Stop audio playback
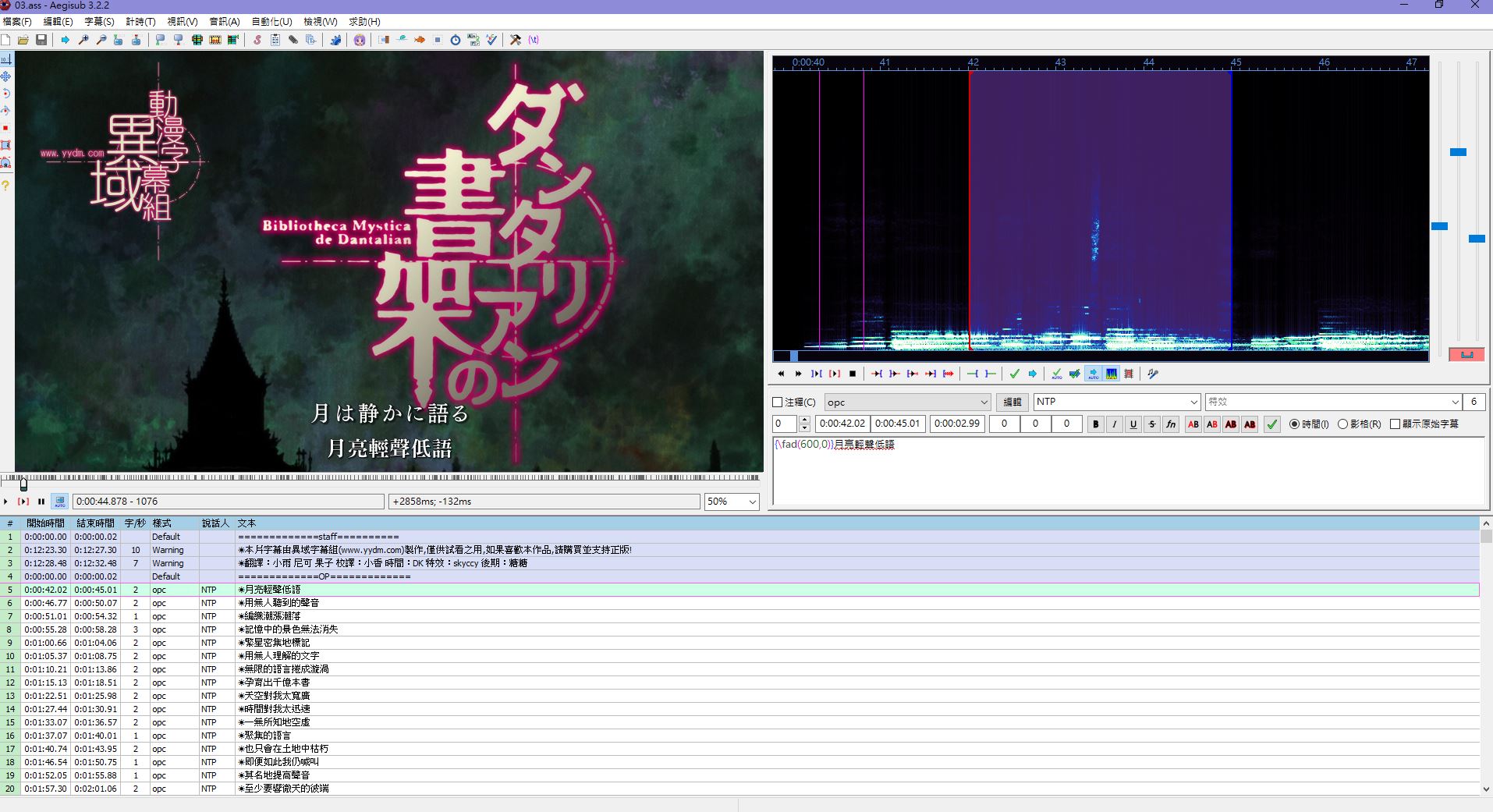 tap(853, 374)
